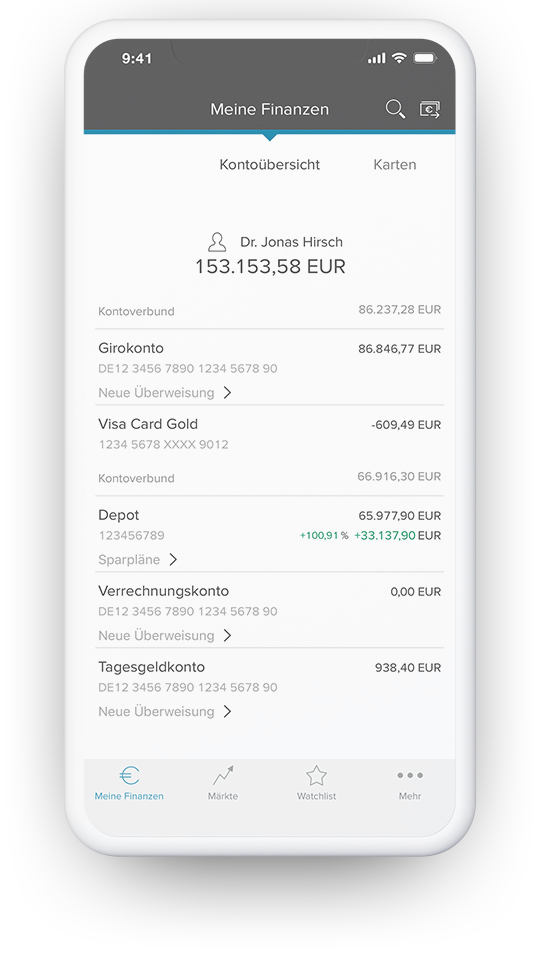Open the money transfer icon in header
The image size is (540, 960).
[x=430, y=109]
